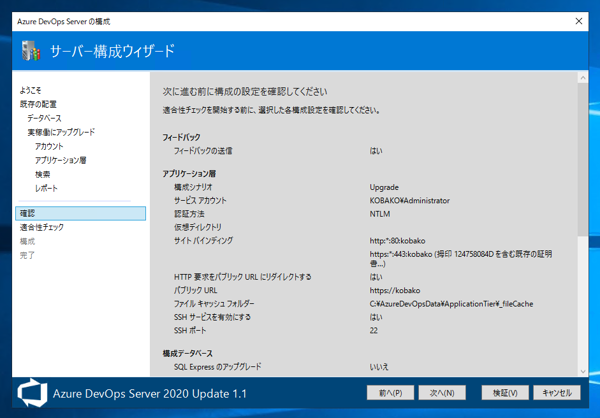Click the SSH サービスを有効にする label
The width and height of the screenshot is (600, 418).
pyautogui.click(x=212, y=317)
